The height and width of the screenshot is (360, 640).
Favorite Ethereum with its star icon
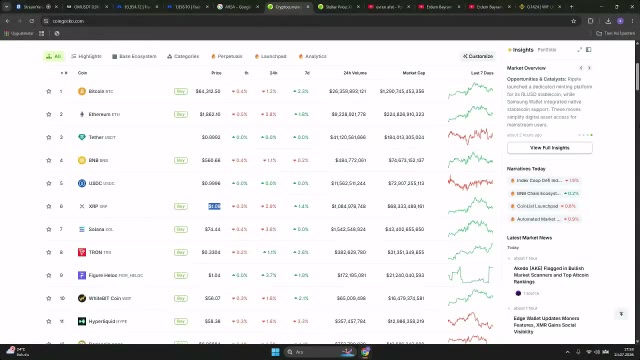tap(49, 114)
